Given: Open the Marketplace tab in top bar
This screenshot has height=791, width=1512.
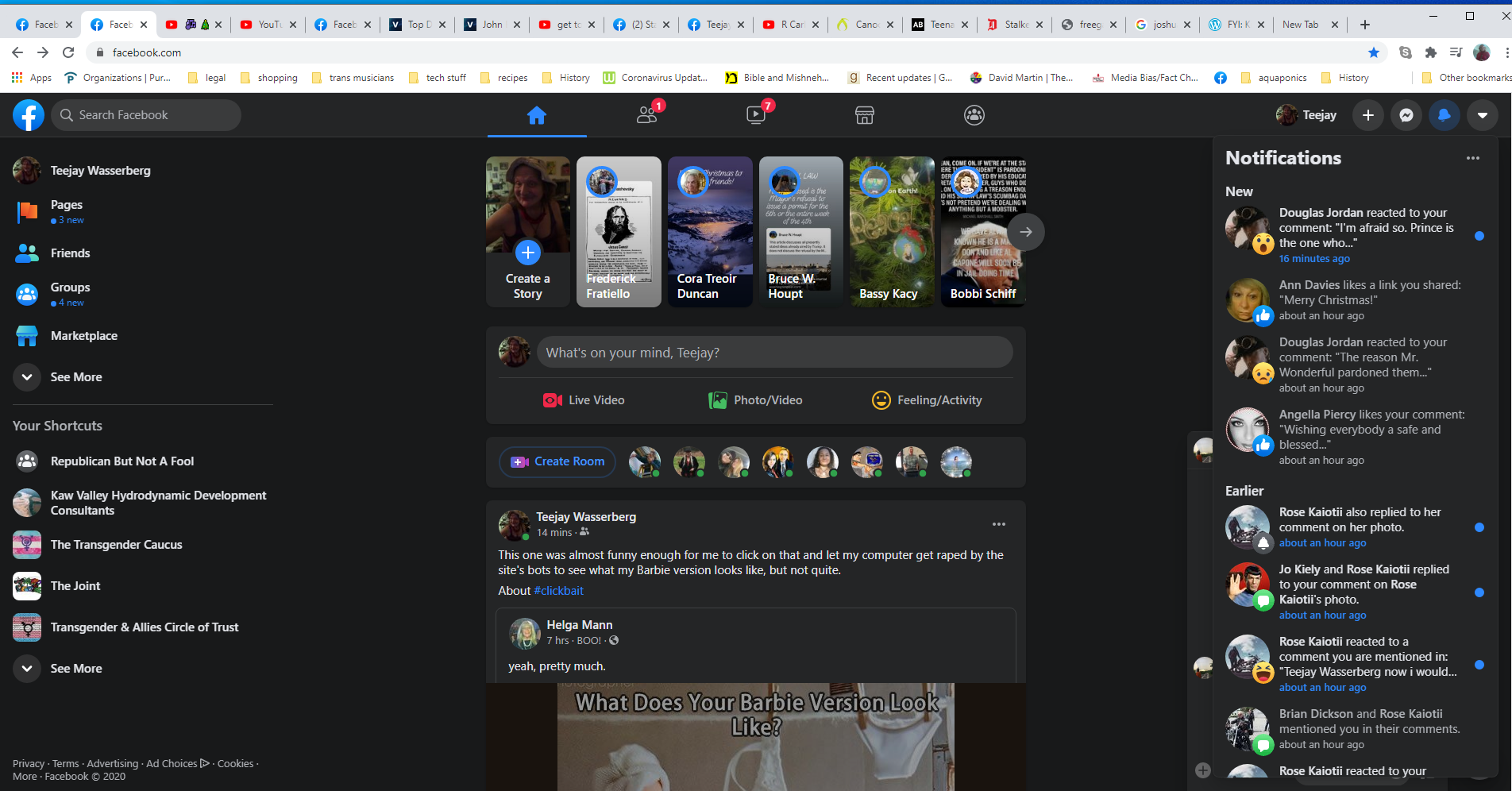Looking at the screenshot, I should coord(865,115).
